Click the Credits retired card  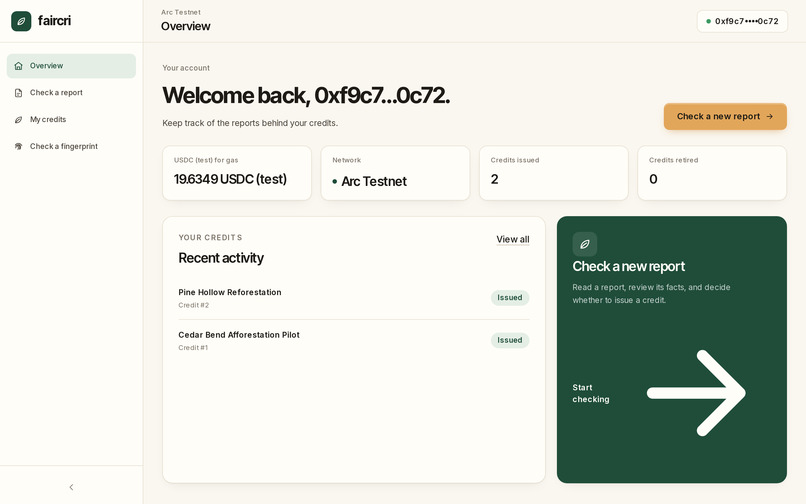(712, 173)
